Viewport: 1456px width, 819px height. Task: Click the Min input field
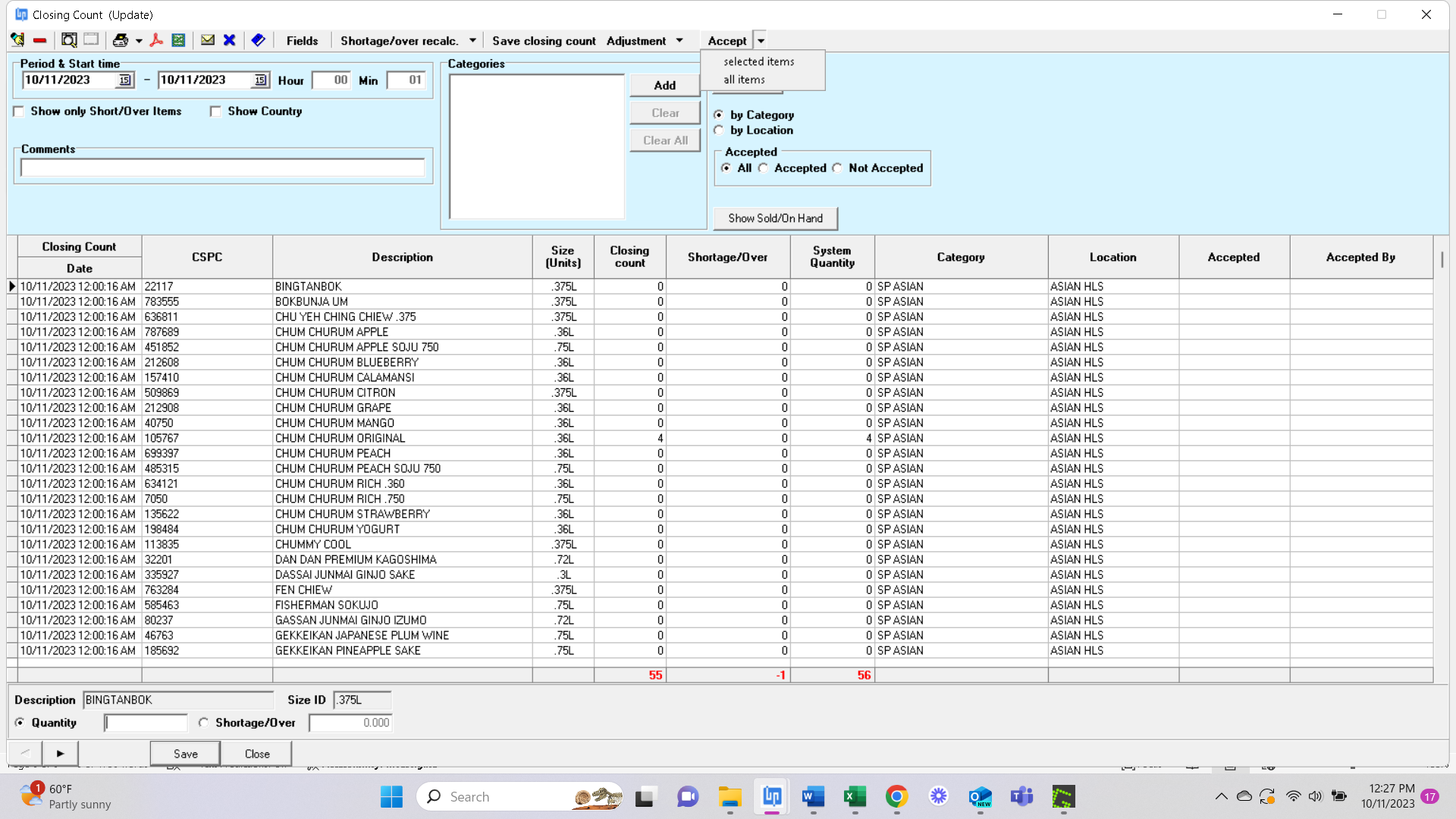pos(406,80)
